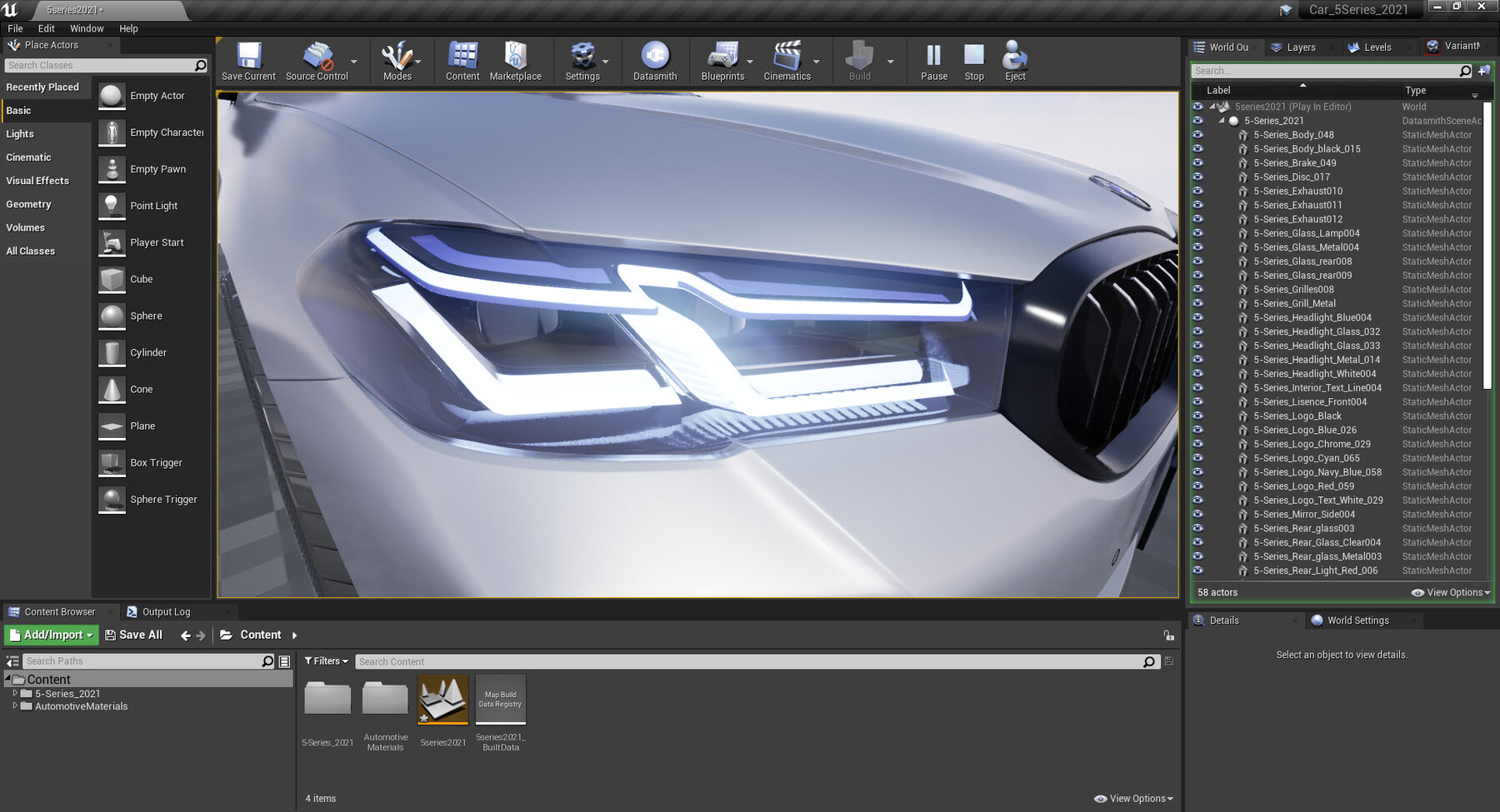This screenshot has width=1500, height=812.
Task: Open World Outliner View Options
Action: 1451,593
